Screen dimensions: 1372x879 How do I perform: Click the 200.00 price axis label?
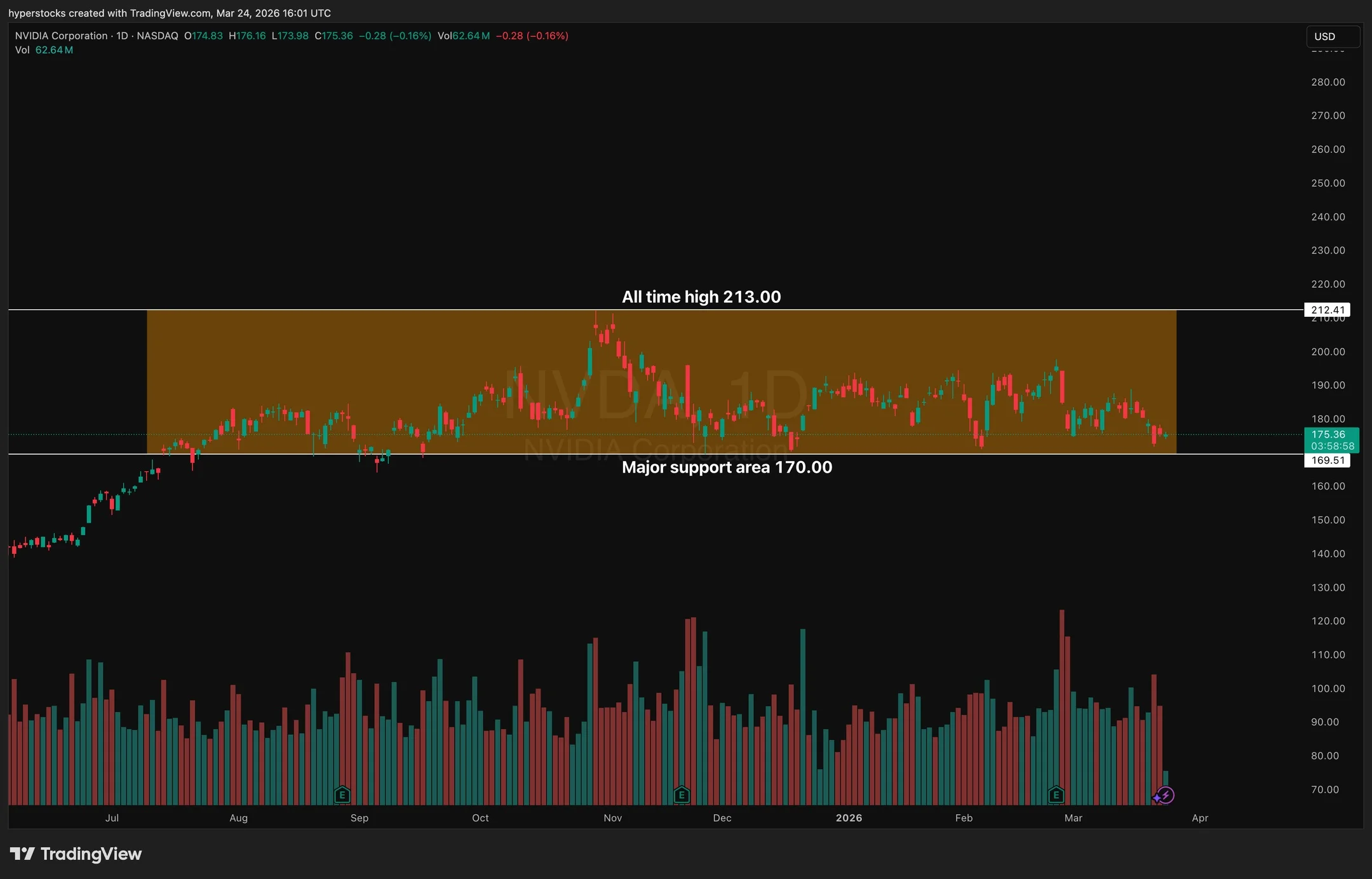1328,352
